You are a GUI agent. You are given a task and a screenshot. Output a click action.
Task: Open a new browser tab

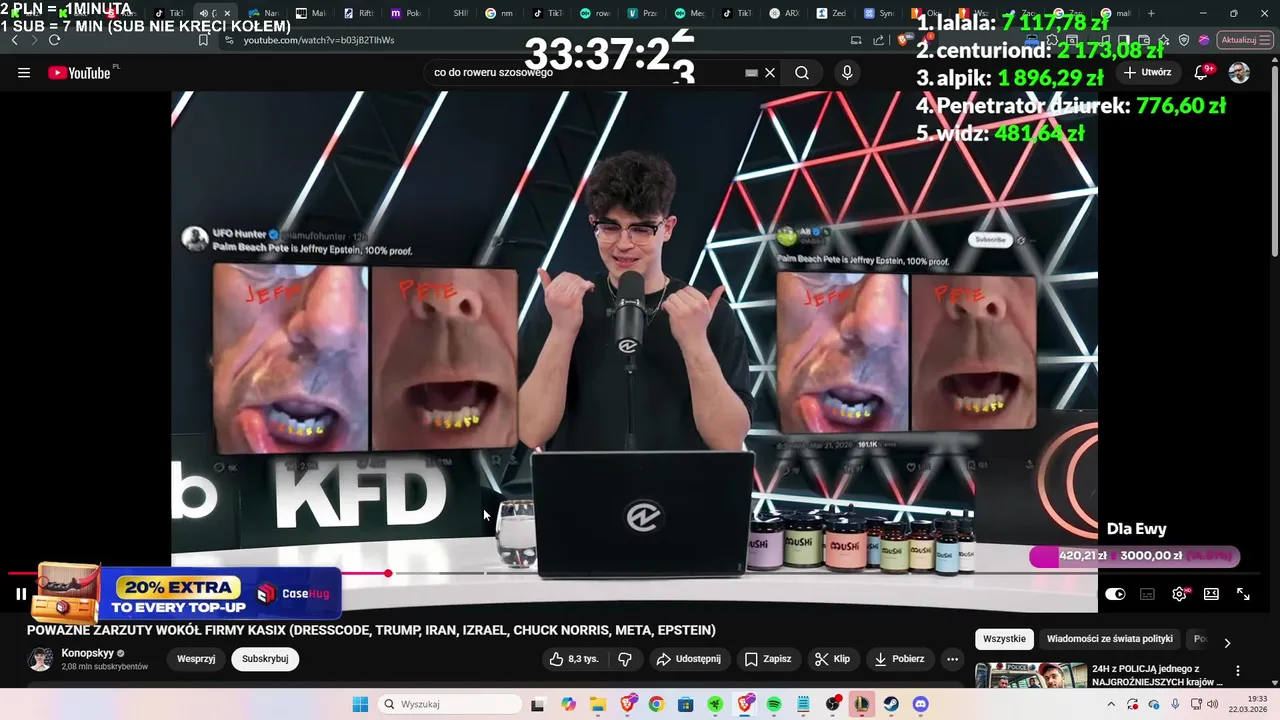1151,13
